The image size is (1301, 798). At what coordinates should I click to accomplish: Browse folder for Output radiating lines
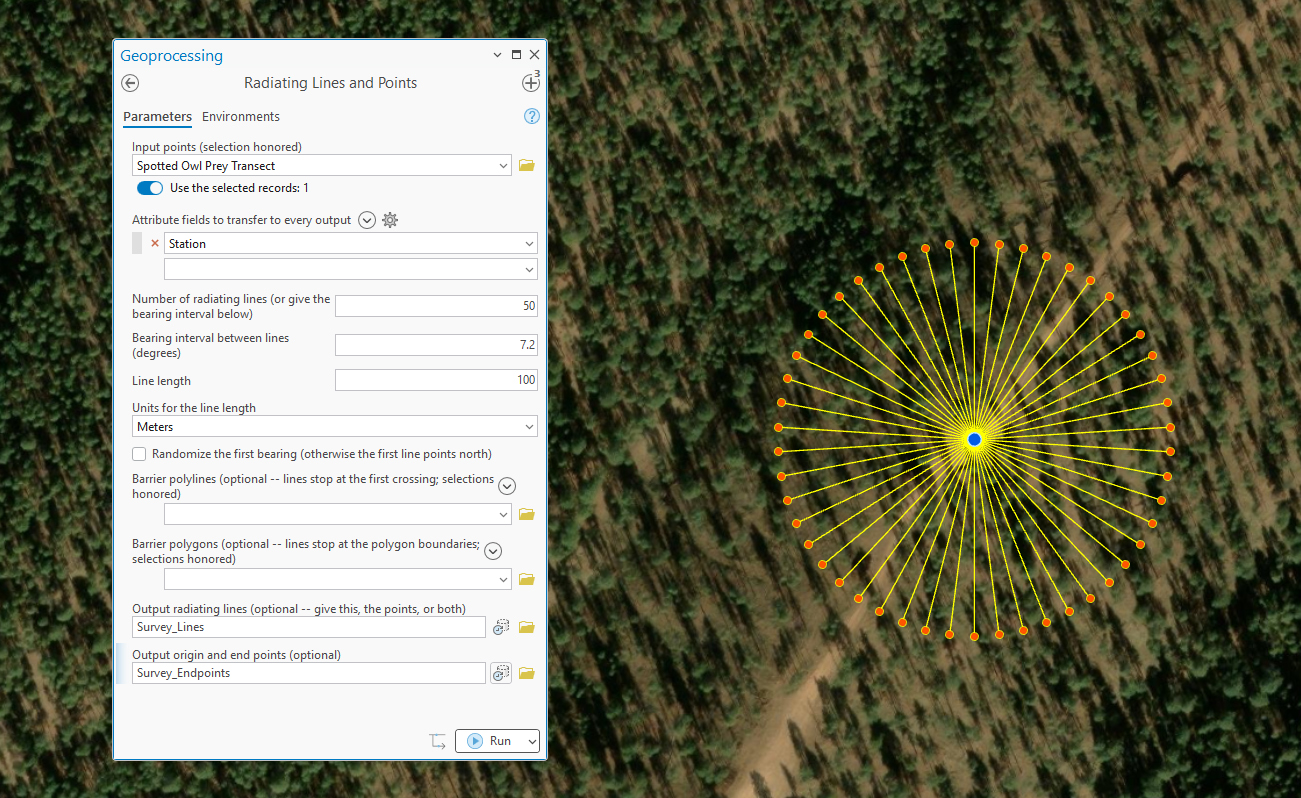(527, 627)
